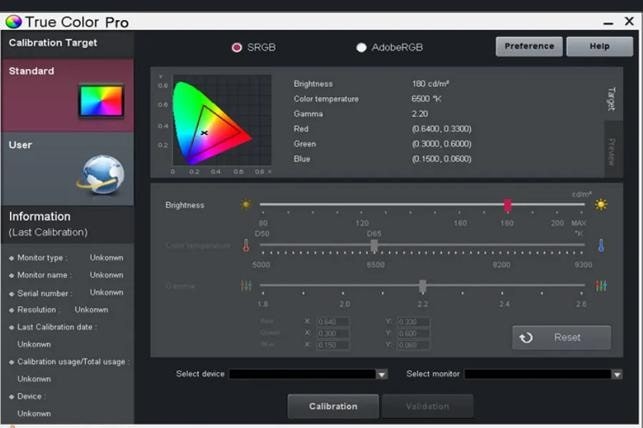Click the globe icon in User target
This screenshot has height=428, width=643.
[101, 175]
